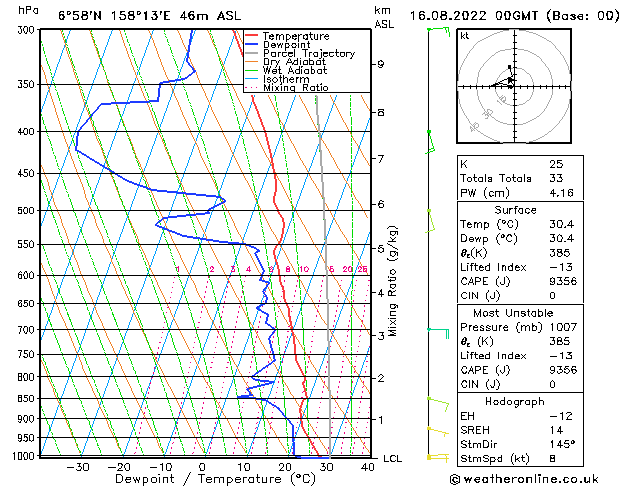
Task: Click the 40 temperature axis tick label
Action: pyautogui.click(x=367, y=468)
